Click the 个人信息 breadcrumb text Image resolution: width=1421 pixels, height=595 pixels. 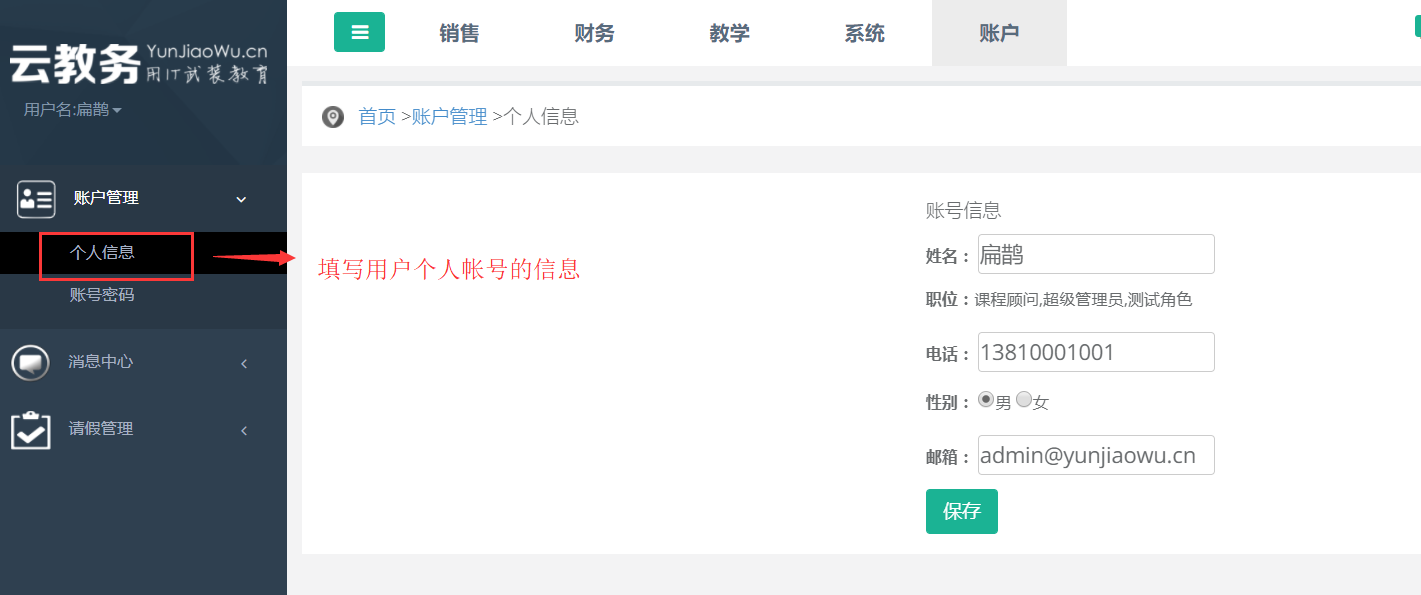coord(541,116)
